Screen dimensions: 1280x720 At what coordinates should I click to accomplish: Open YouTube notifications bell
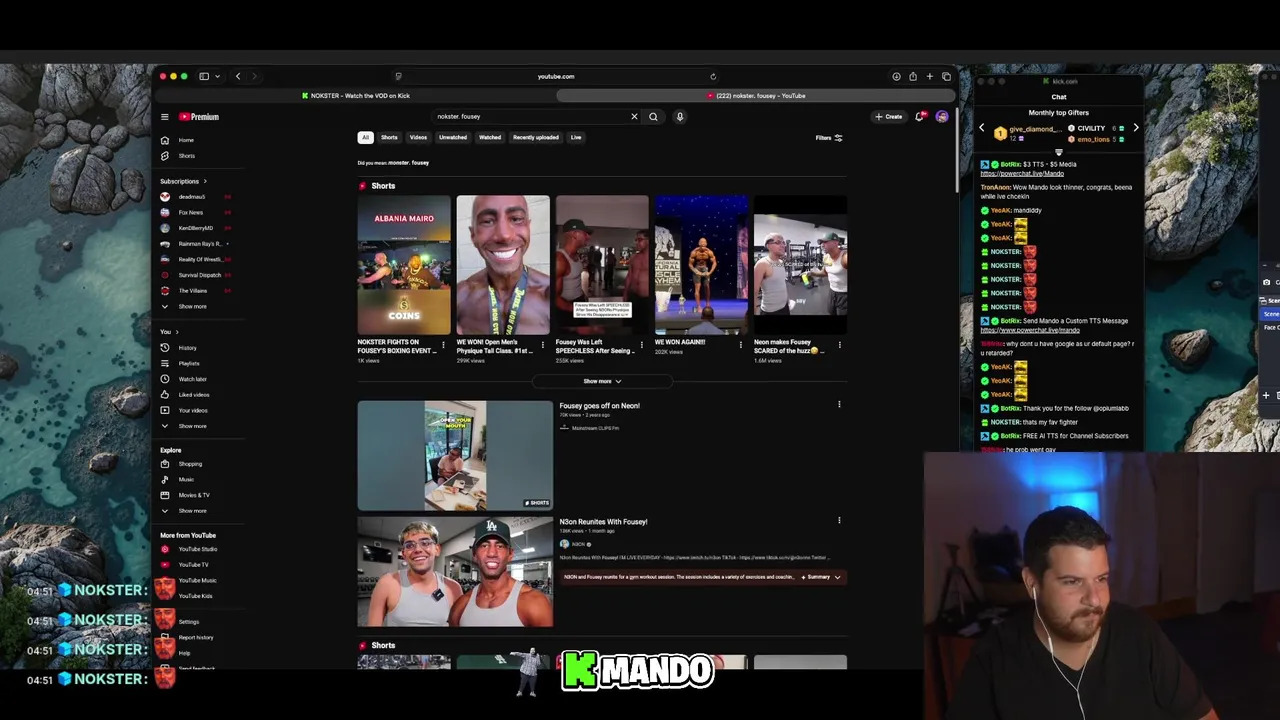pyautogui.click(x=920, y=117)
